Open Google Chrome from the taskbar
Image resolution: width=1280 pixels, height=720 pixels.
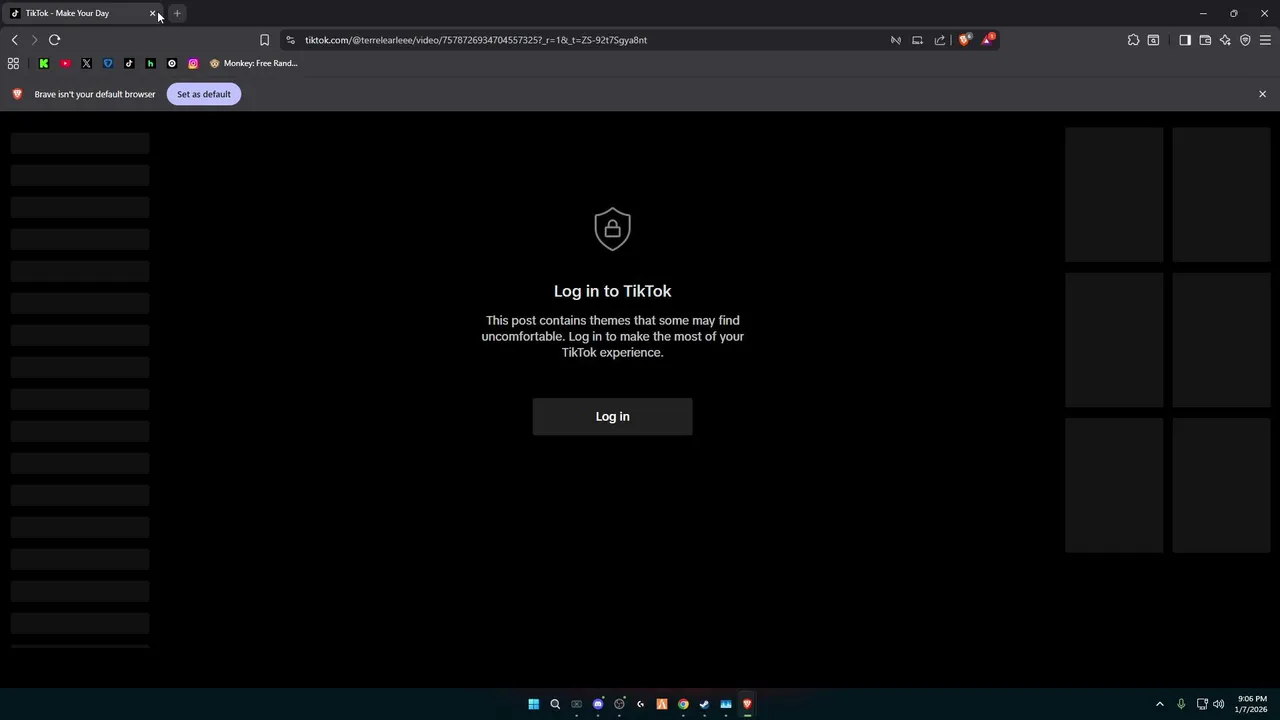683,704
